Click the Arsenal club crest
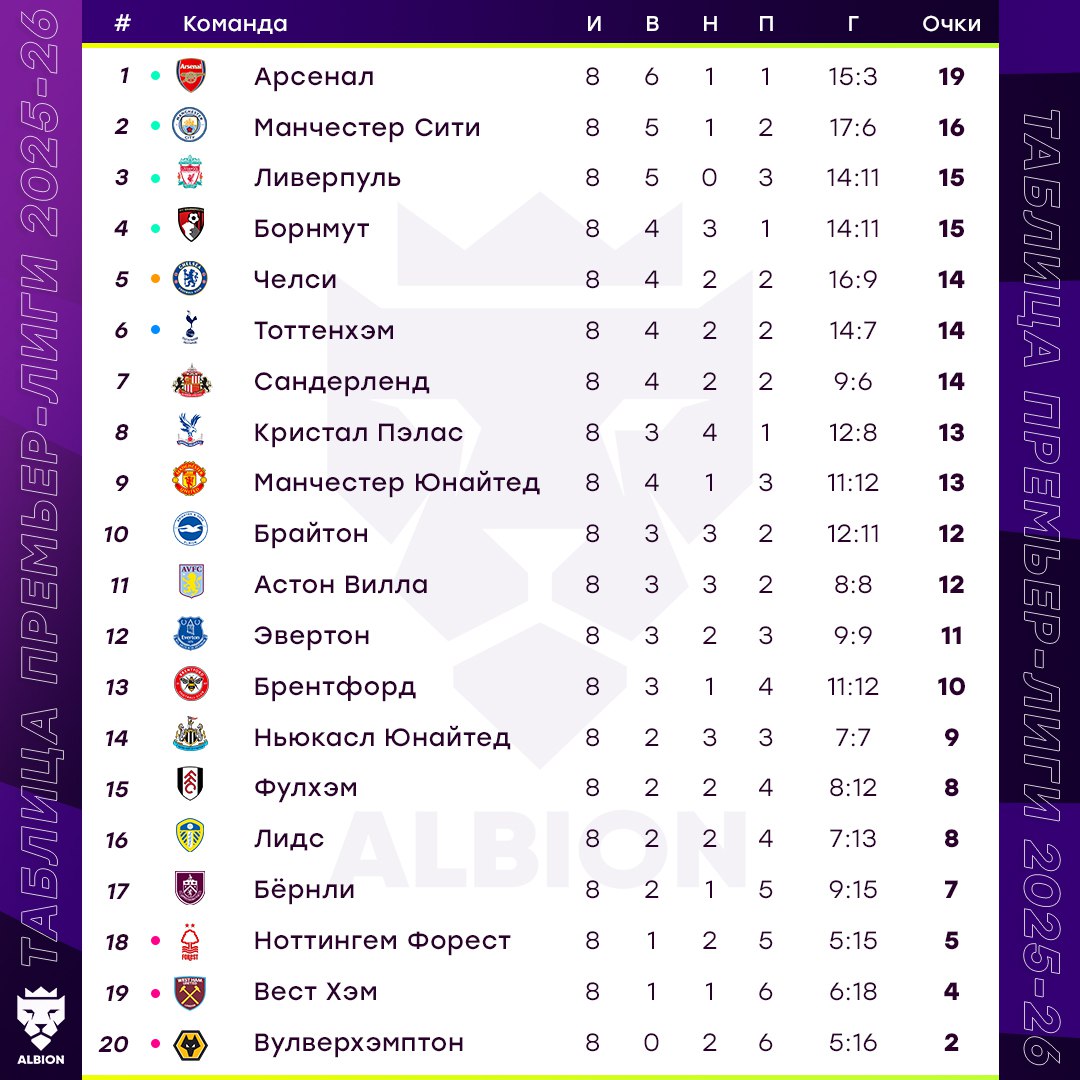Screen dimensions: 1080x1080 [190, 76]
